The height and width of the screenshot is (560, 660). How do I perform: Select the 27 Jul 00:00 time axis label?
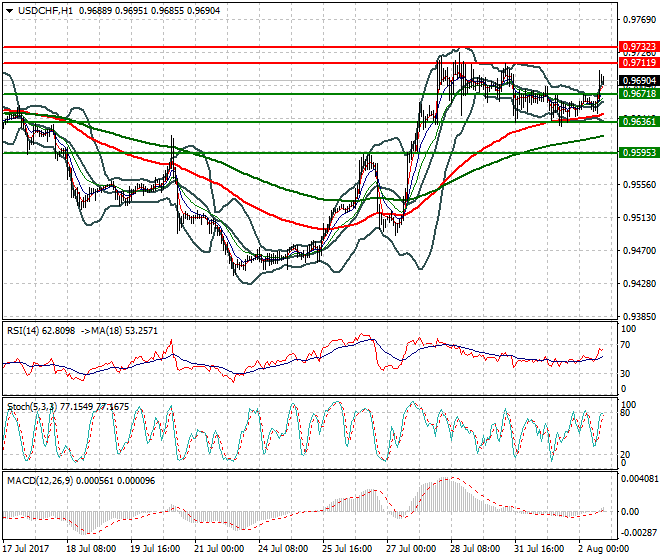(x=411, y=549)
